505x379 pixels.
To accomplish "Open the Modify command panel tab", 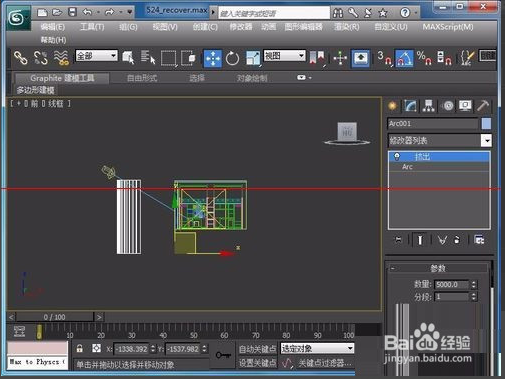I will pyautogui.click(x=410, y=106).
